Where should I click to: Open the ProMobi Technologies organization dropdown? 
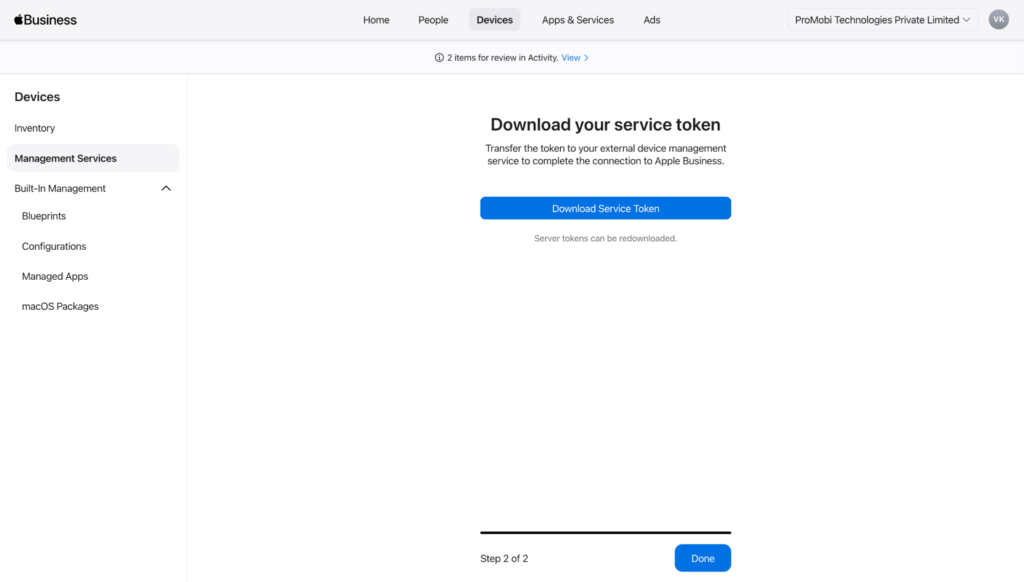[x=882, y=20]
